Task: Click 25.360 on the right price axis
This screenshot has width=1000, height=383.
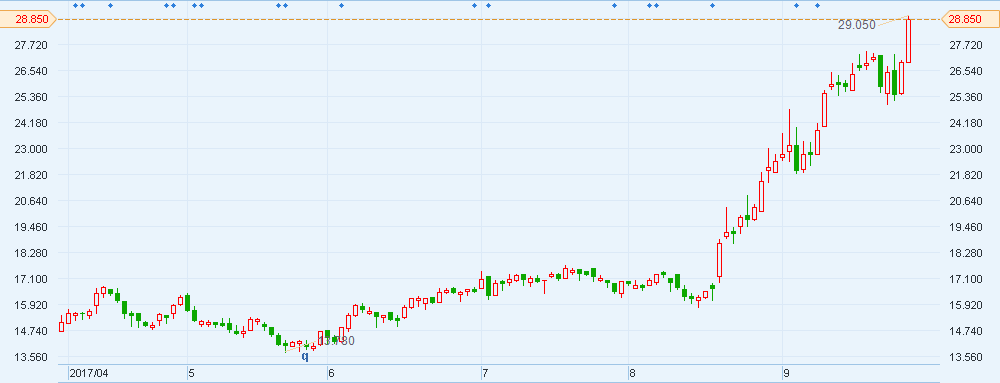Action: [x=967, y=97]
